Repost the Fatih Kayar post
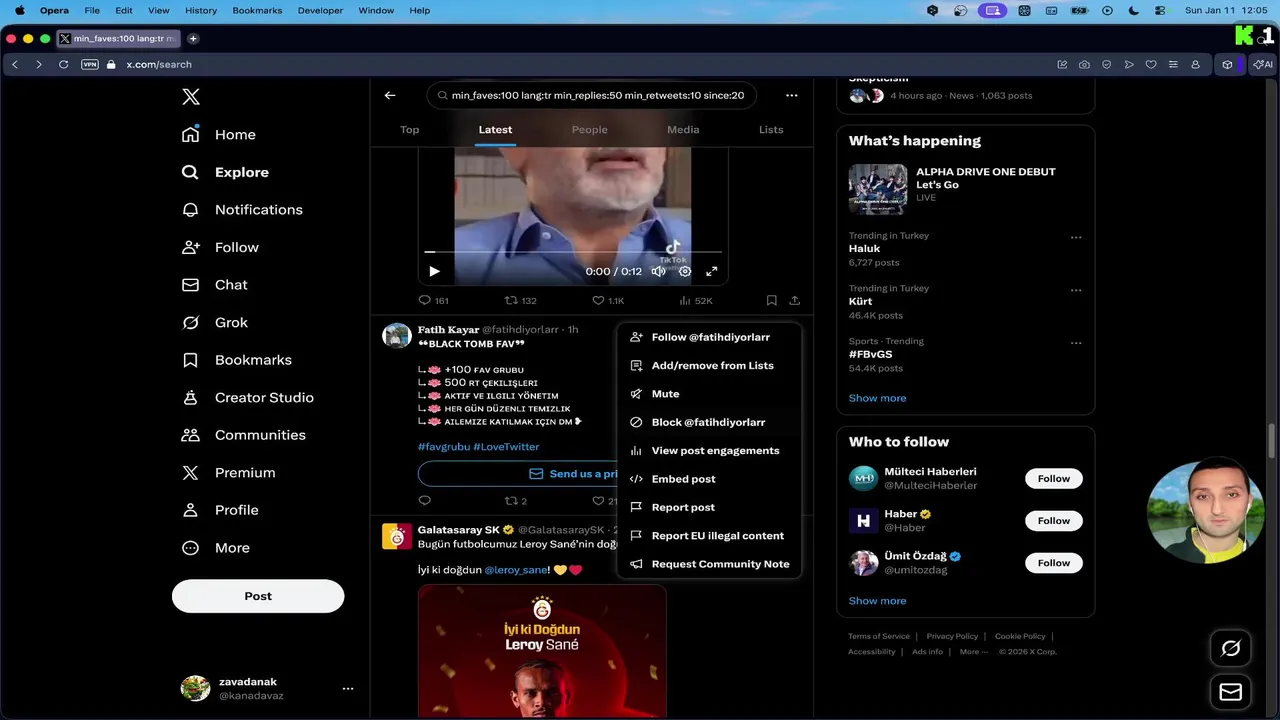 (x=515, y=501)
